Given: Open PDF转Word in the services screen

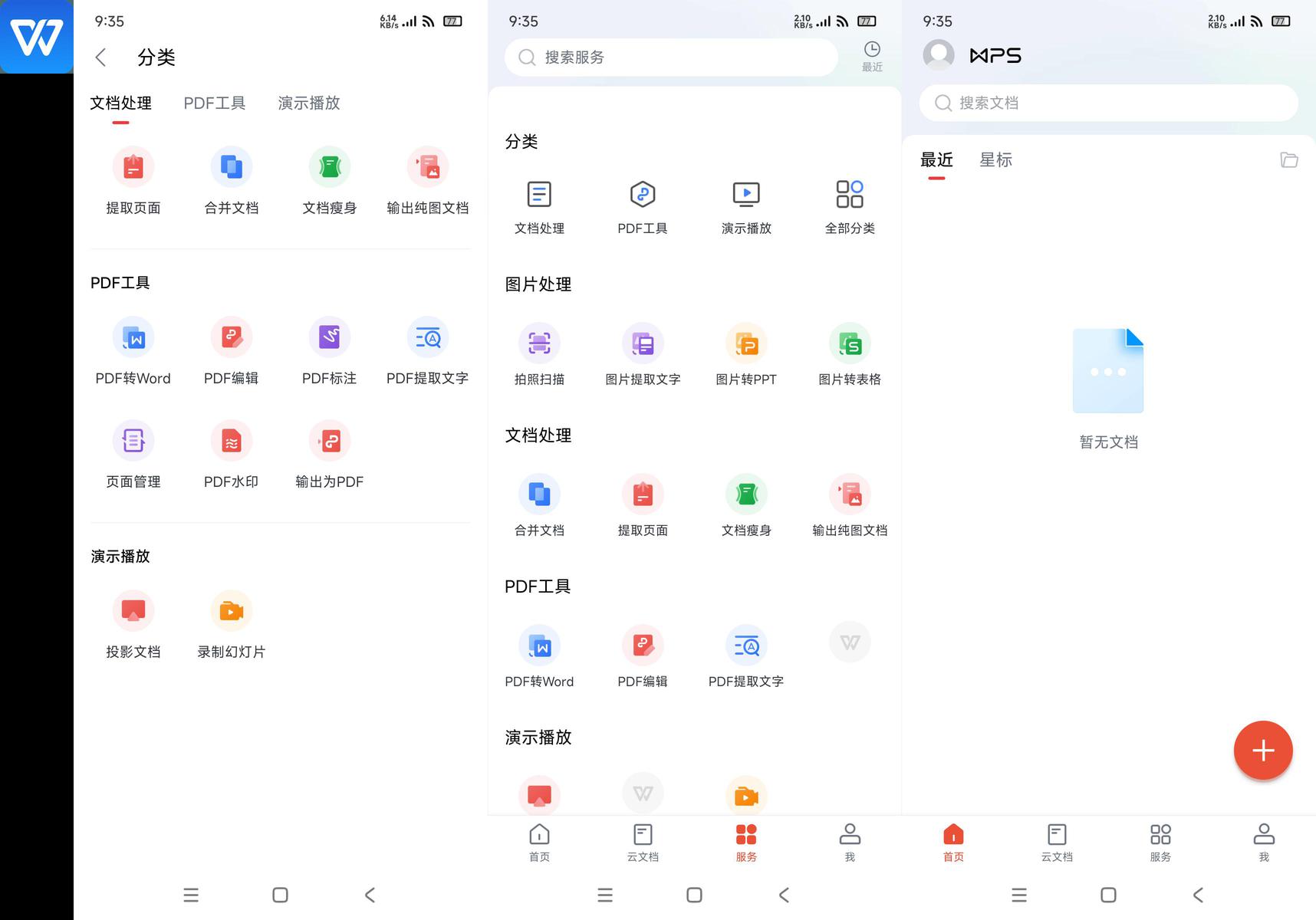Looking at the screenshot, I should pos(539,656).
